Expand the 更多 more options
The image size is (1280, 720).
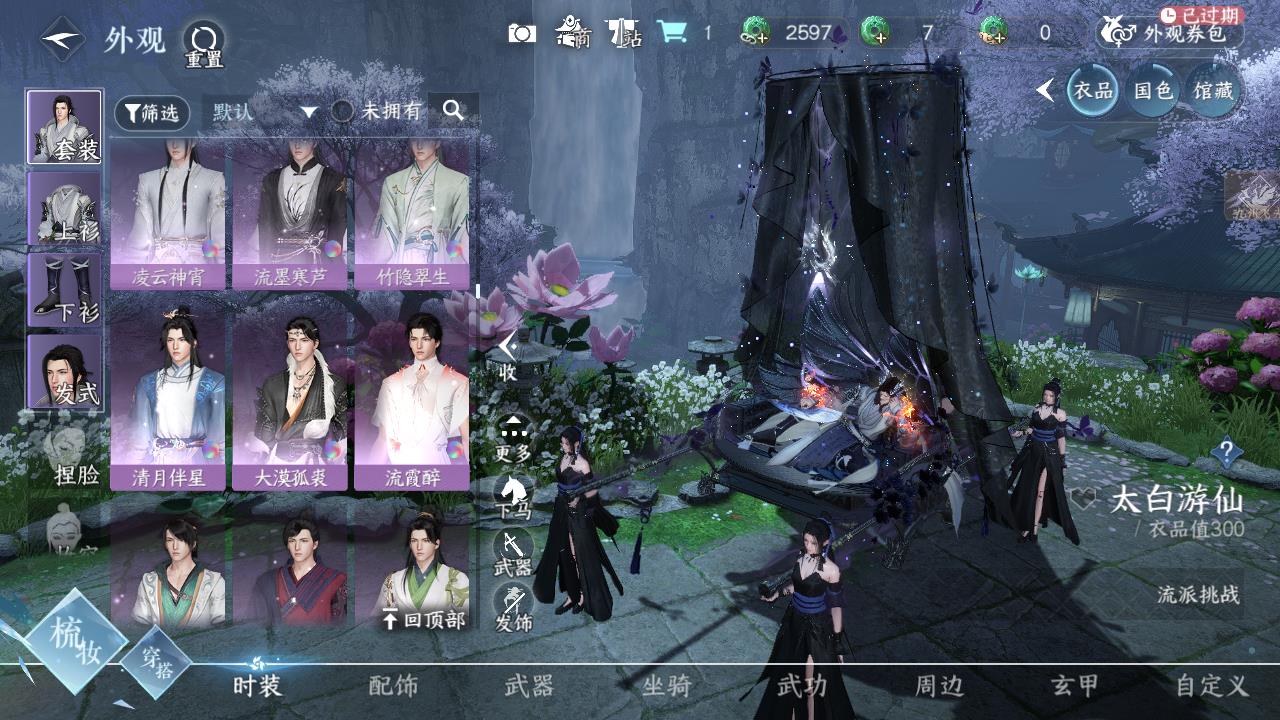point(514,438)
